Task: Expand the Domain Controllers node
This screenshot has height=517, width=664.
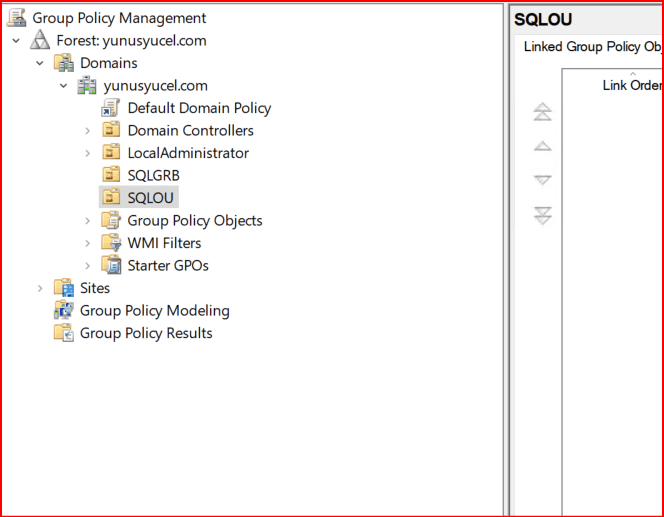Action: 88,131
